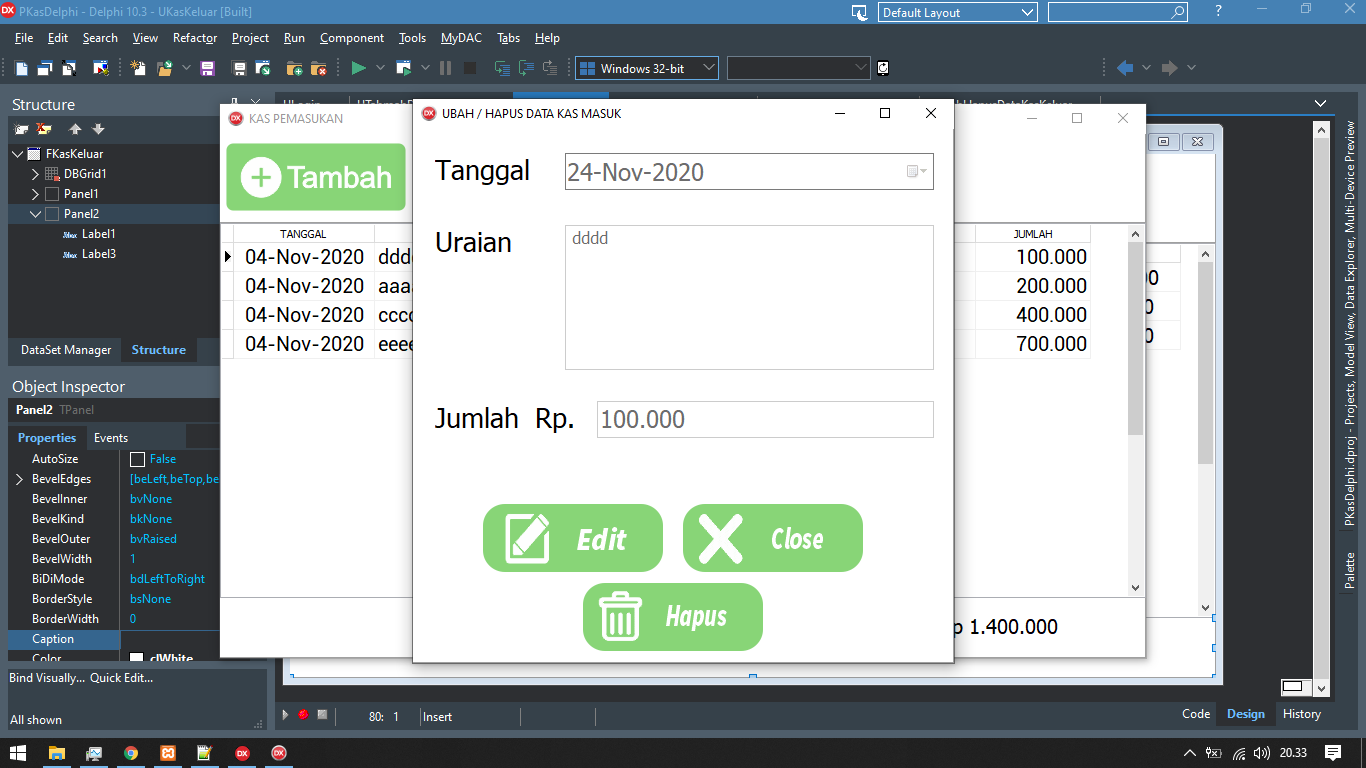Select the clWhite color swatch for Color property
The image size is (1366, 768).
[137, 657]
